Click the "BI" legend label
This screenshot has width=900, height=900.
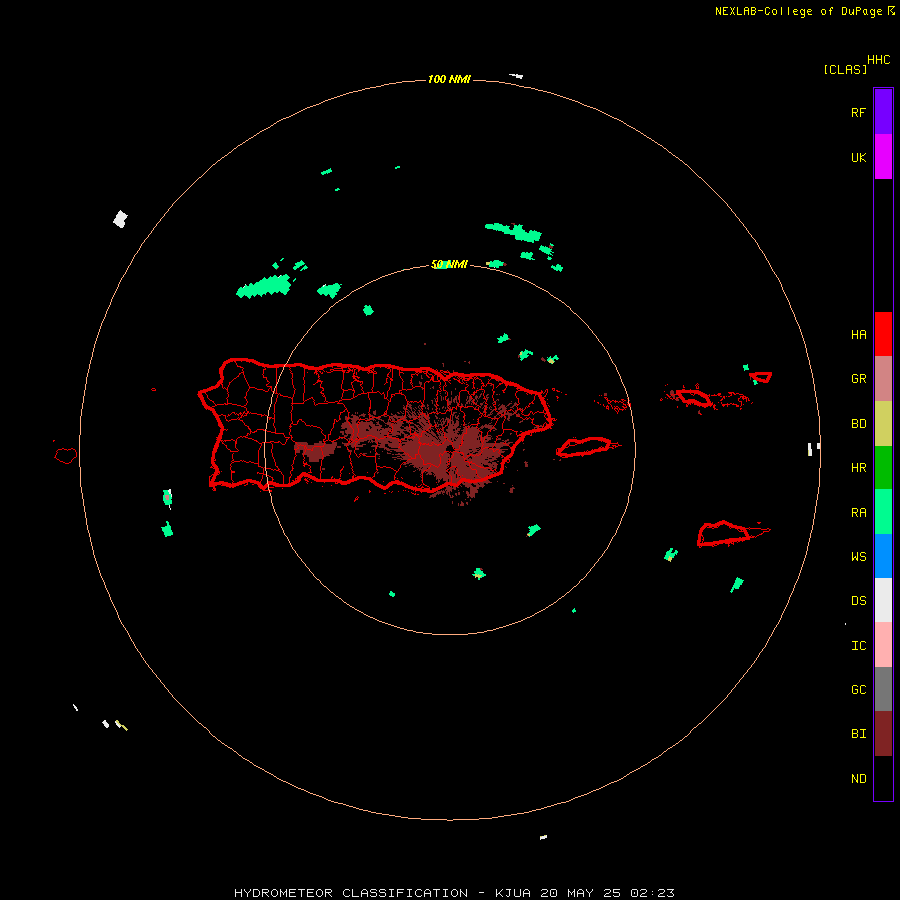coord(858,734)
